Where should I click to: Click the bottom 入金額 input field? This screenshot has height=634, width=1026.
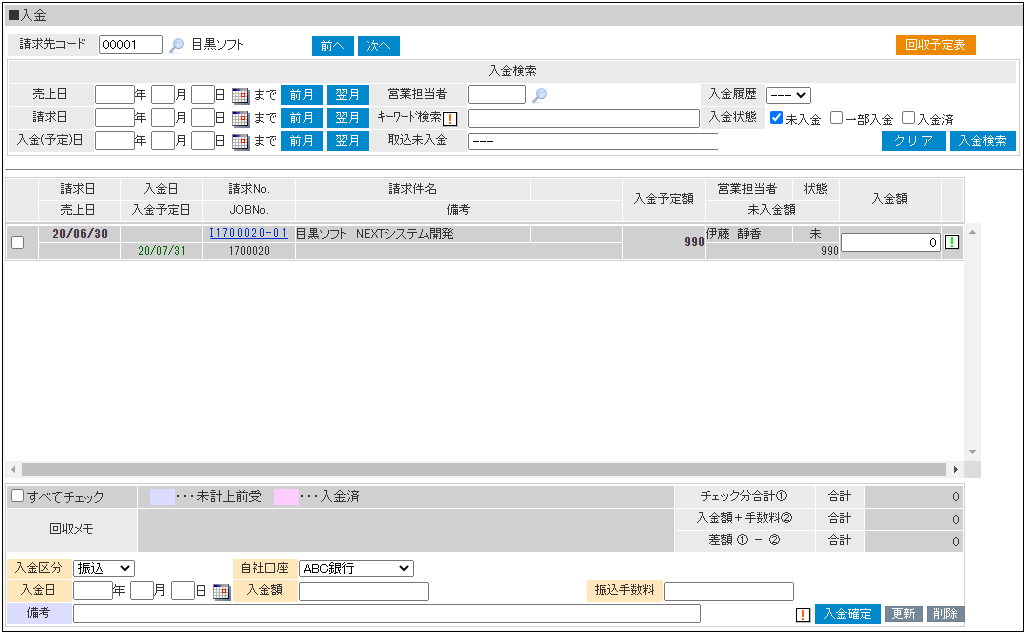[x=364, y=591]
